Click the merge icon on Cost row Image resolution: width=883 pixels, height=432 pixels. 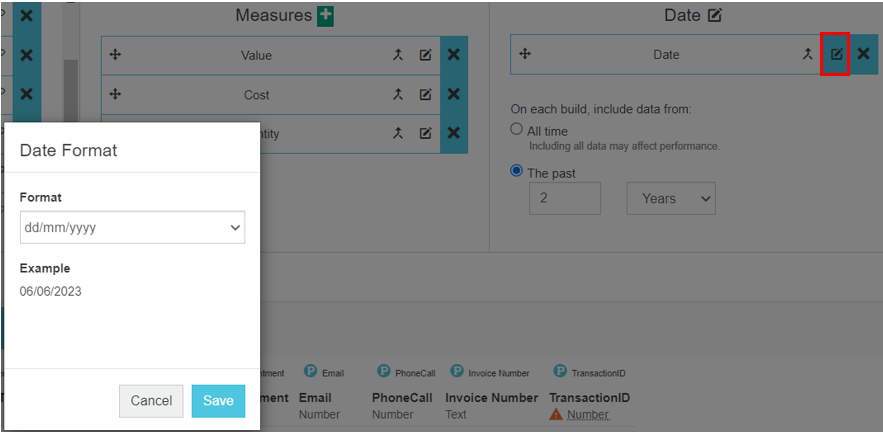click(397, 95)
